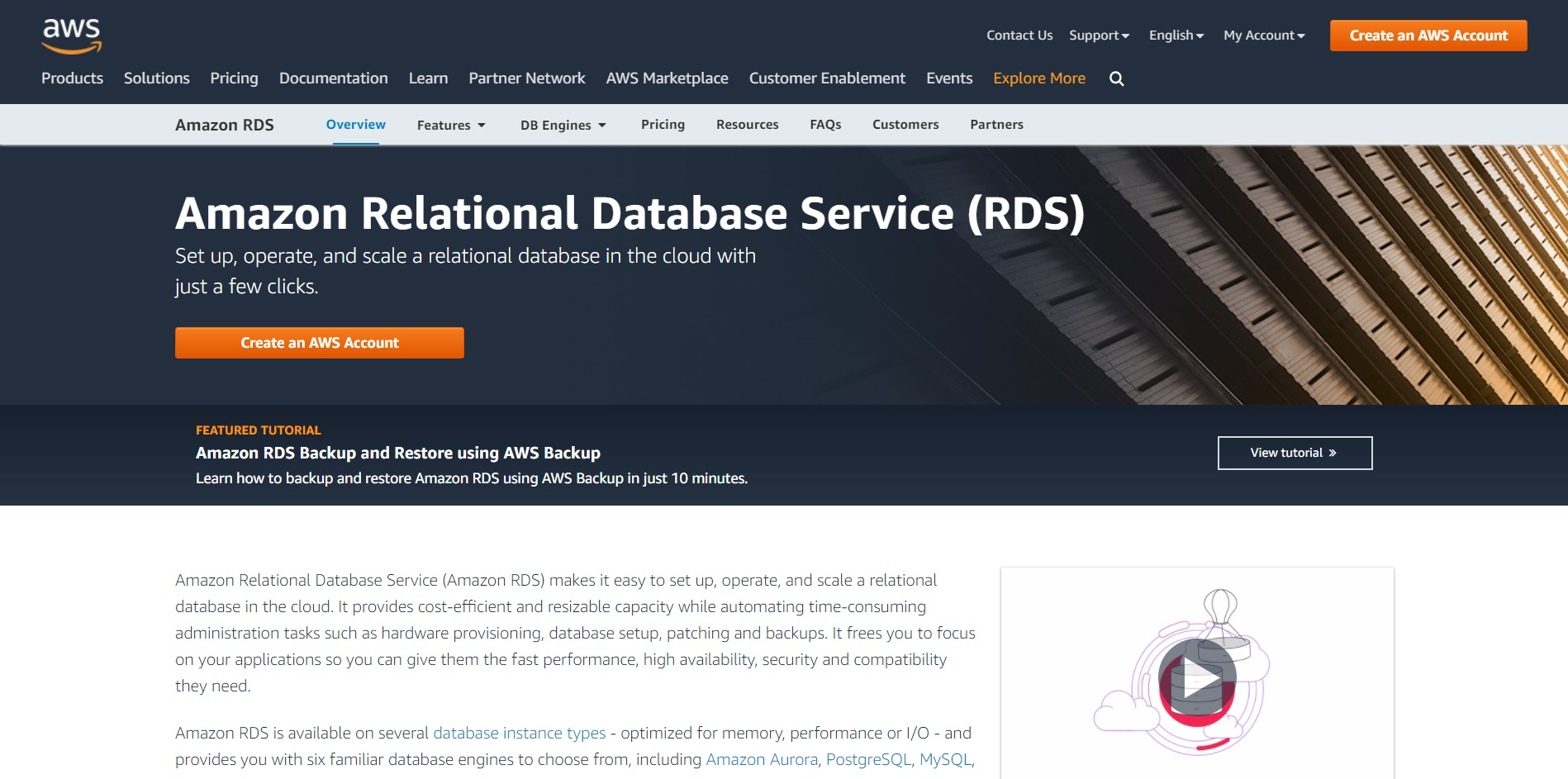This screenshot has height=779, width=1568.
Task: Open the Learn menu item
Action: tap(428, 78)
